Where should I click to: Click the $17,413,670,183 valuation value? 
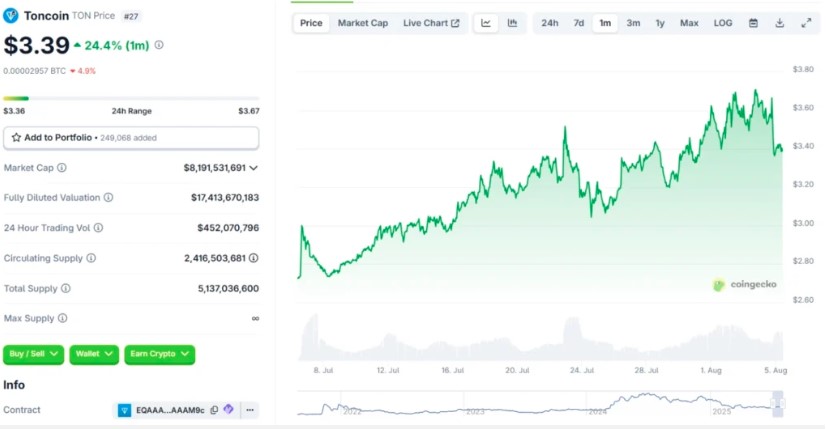(x=225, y=198)
